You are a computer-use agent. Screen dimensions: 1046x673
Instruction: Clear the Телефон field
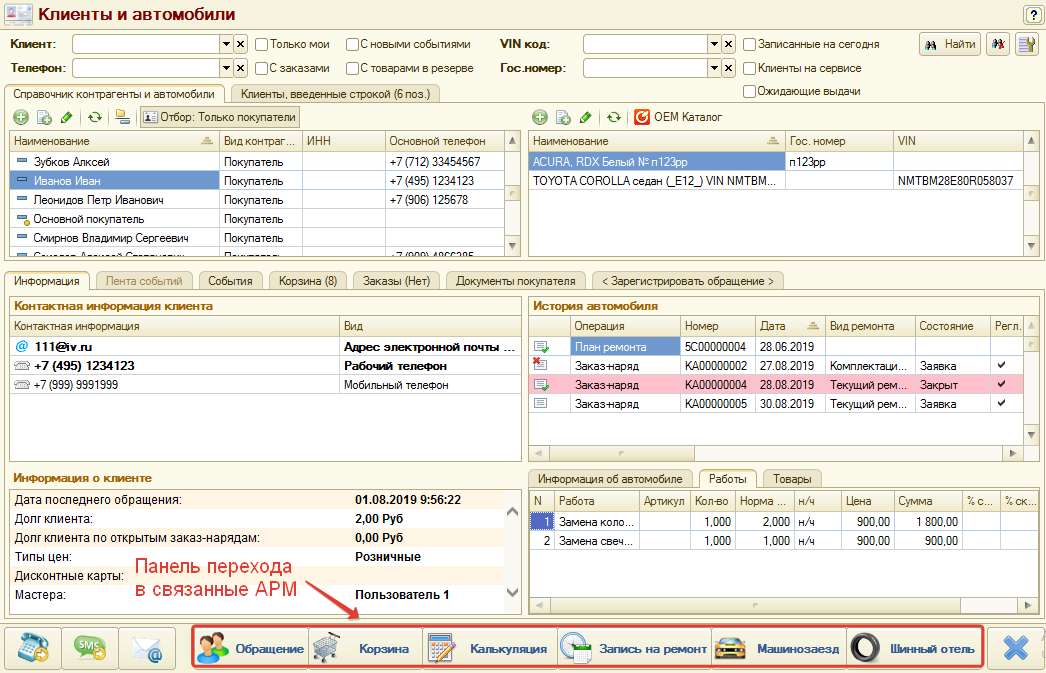pyautogui.click(x=240, y=68)
